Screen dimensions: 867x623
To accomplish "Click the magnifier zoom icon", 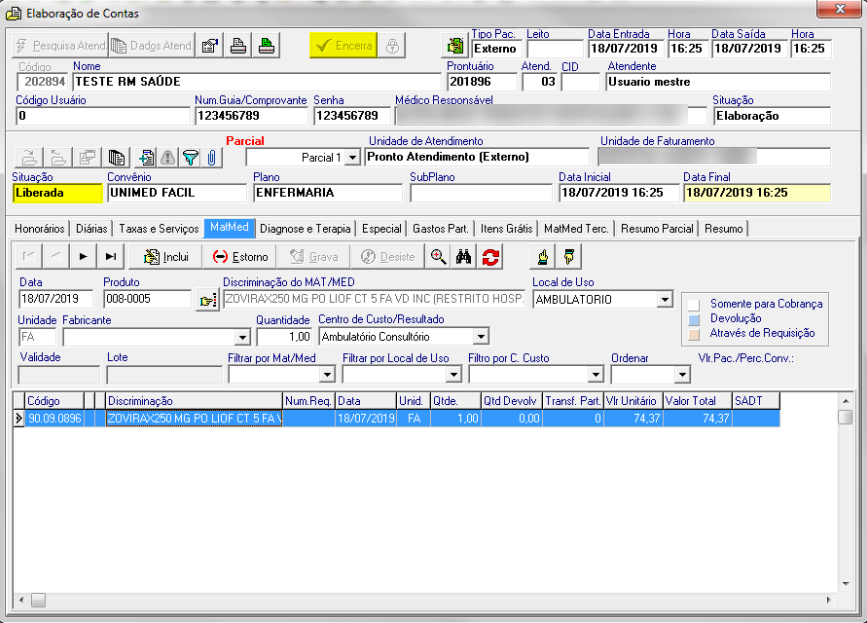I will click(438, 256).
